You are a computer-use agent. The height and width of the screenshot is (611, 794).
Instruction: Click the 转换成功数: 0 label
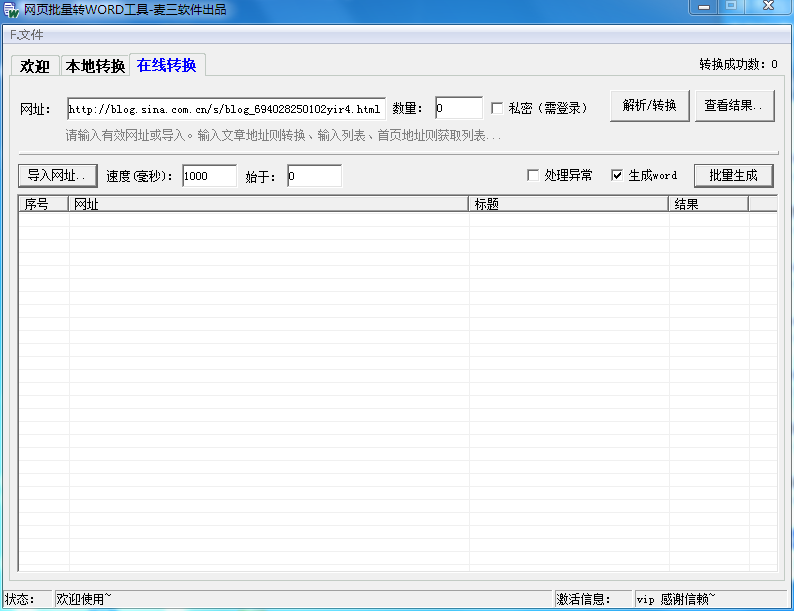[738, 64]
